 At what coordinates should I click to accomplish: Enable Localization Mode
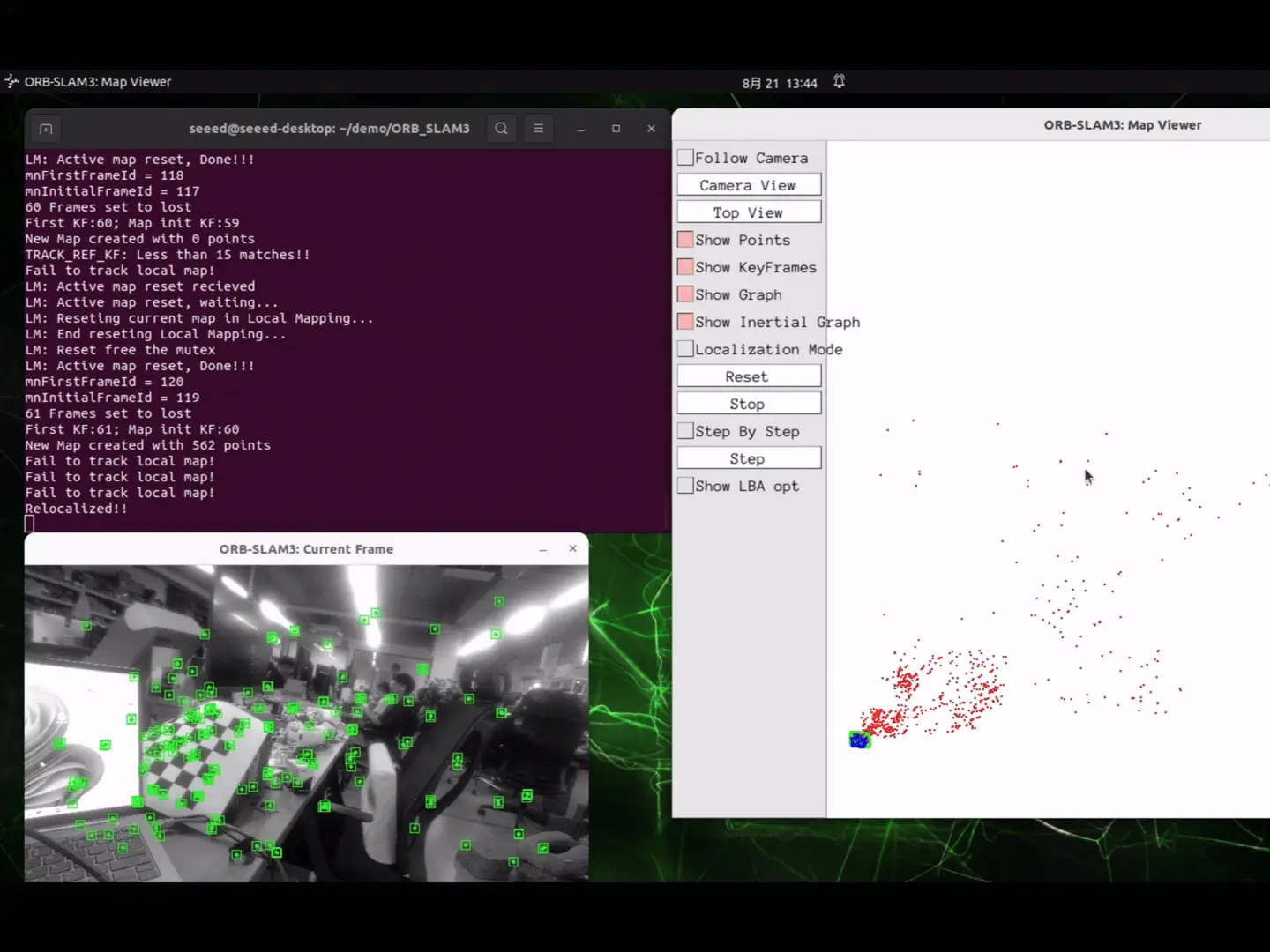[685, 349]
